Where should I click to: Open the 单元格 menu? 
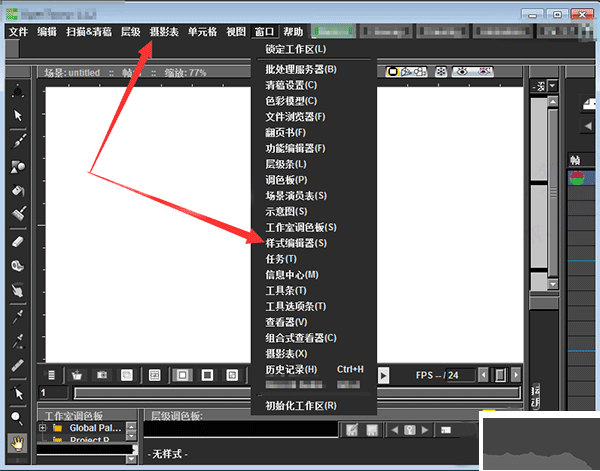tap(202, 32)
